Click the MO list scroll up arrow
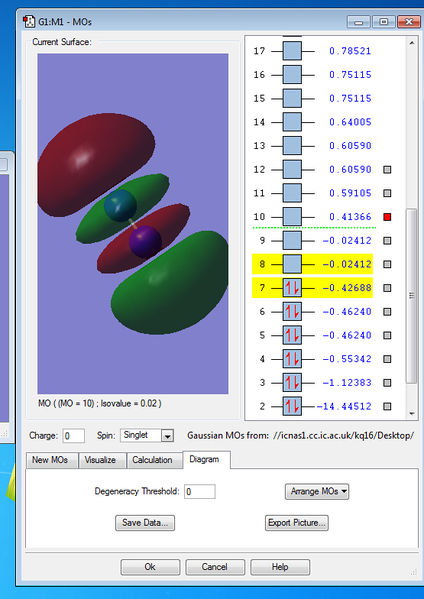The height and width of the screenshot is (599, 424). pos(411,43)
